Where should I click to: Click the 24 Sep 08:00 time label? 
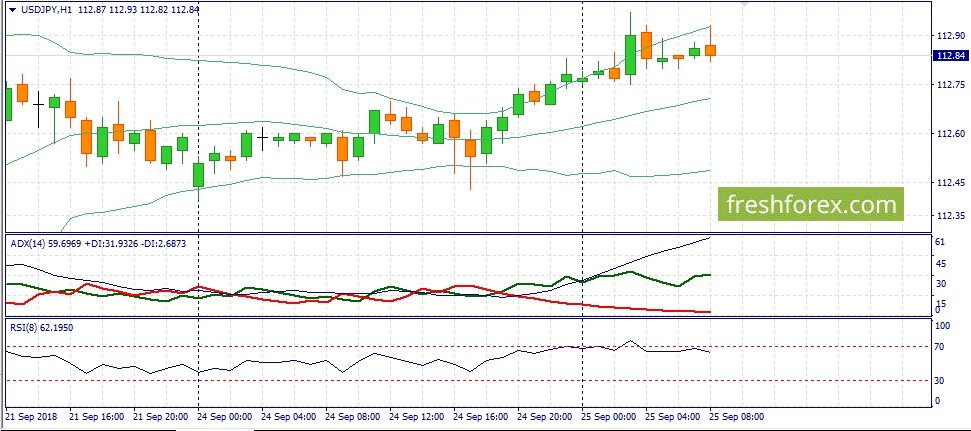[352, 416]
